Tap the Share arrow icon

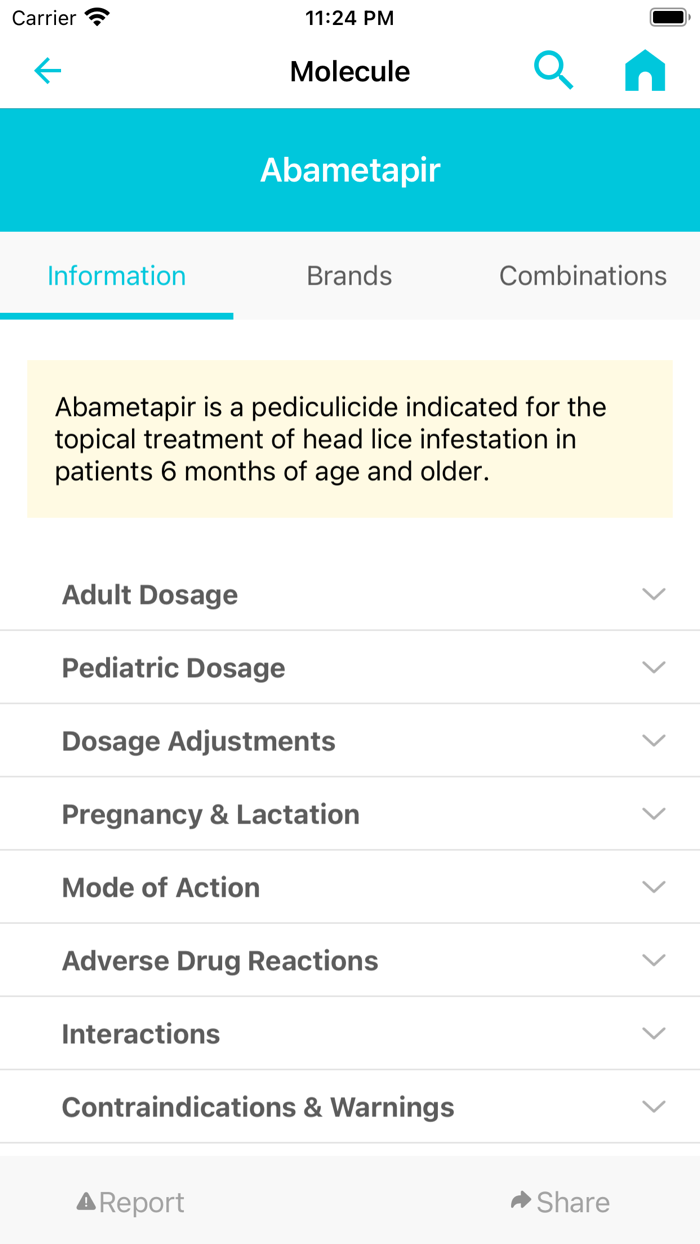pyautogui.click(x=520, y=1201)
